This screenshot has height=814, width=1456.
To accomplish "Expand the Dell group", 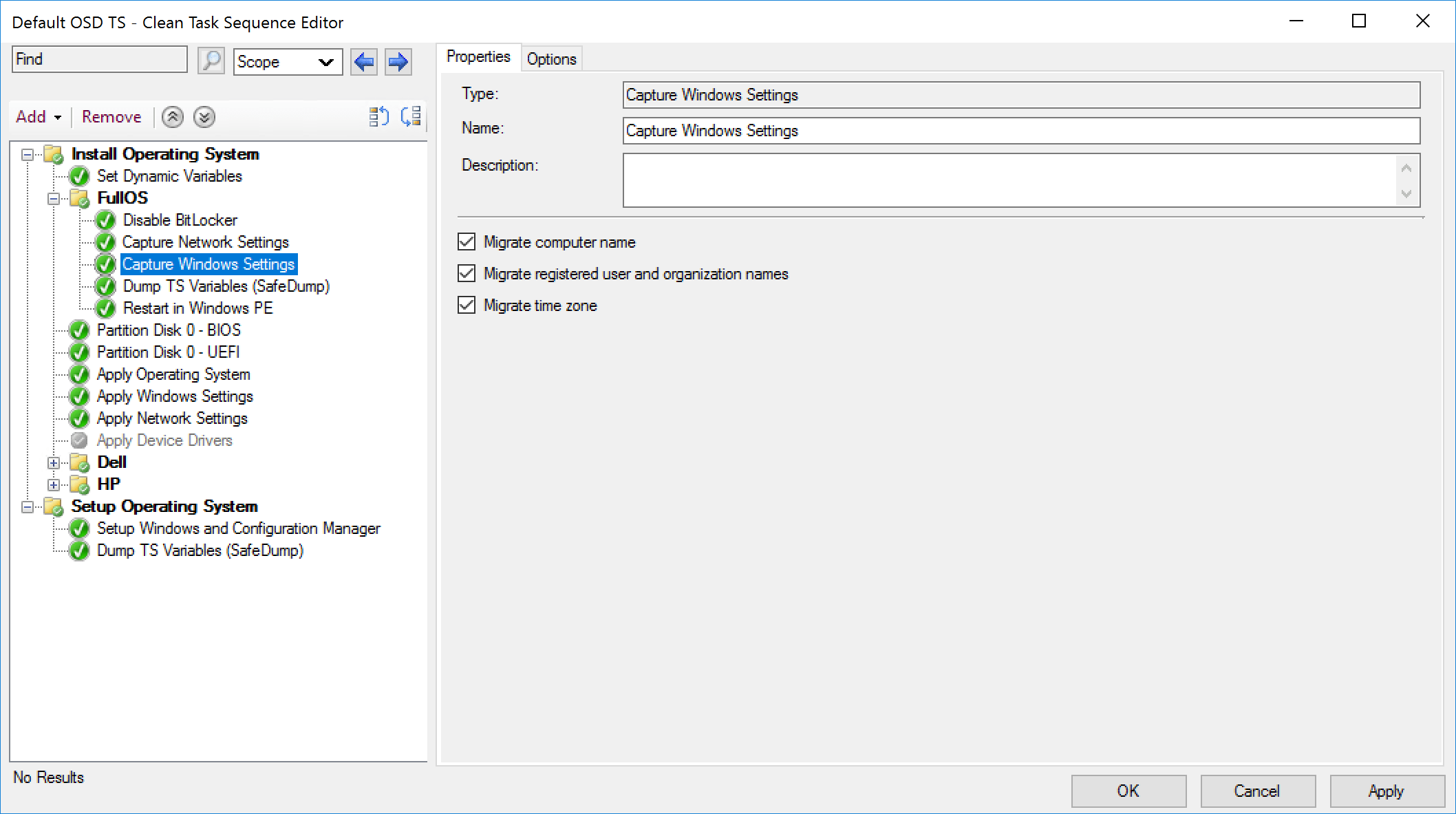I will pos(54,462).
